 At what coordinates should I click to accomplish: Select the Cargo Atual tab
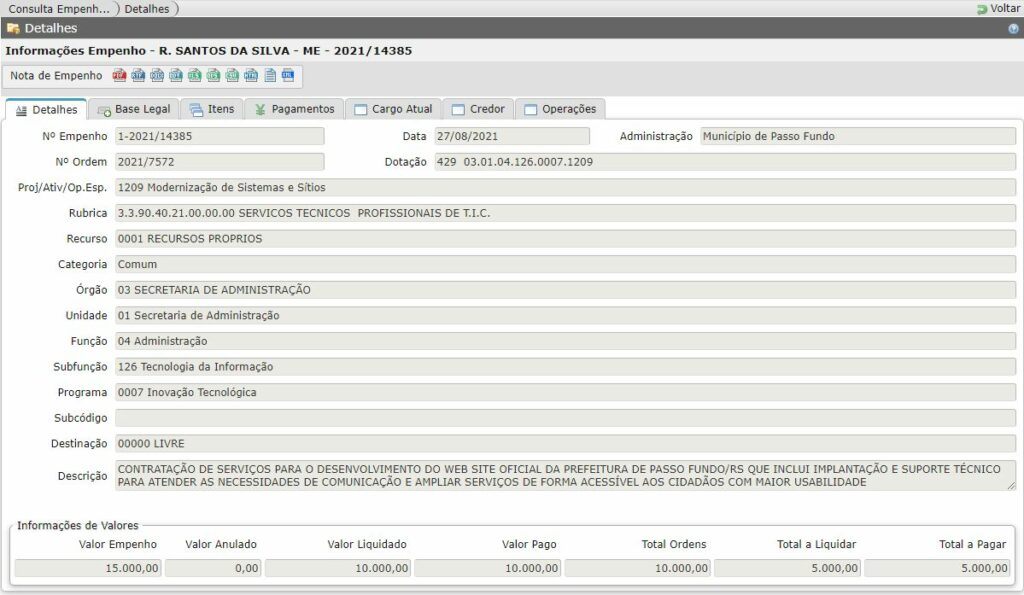click(394, 109)
